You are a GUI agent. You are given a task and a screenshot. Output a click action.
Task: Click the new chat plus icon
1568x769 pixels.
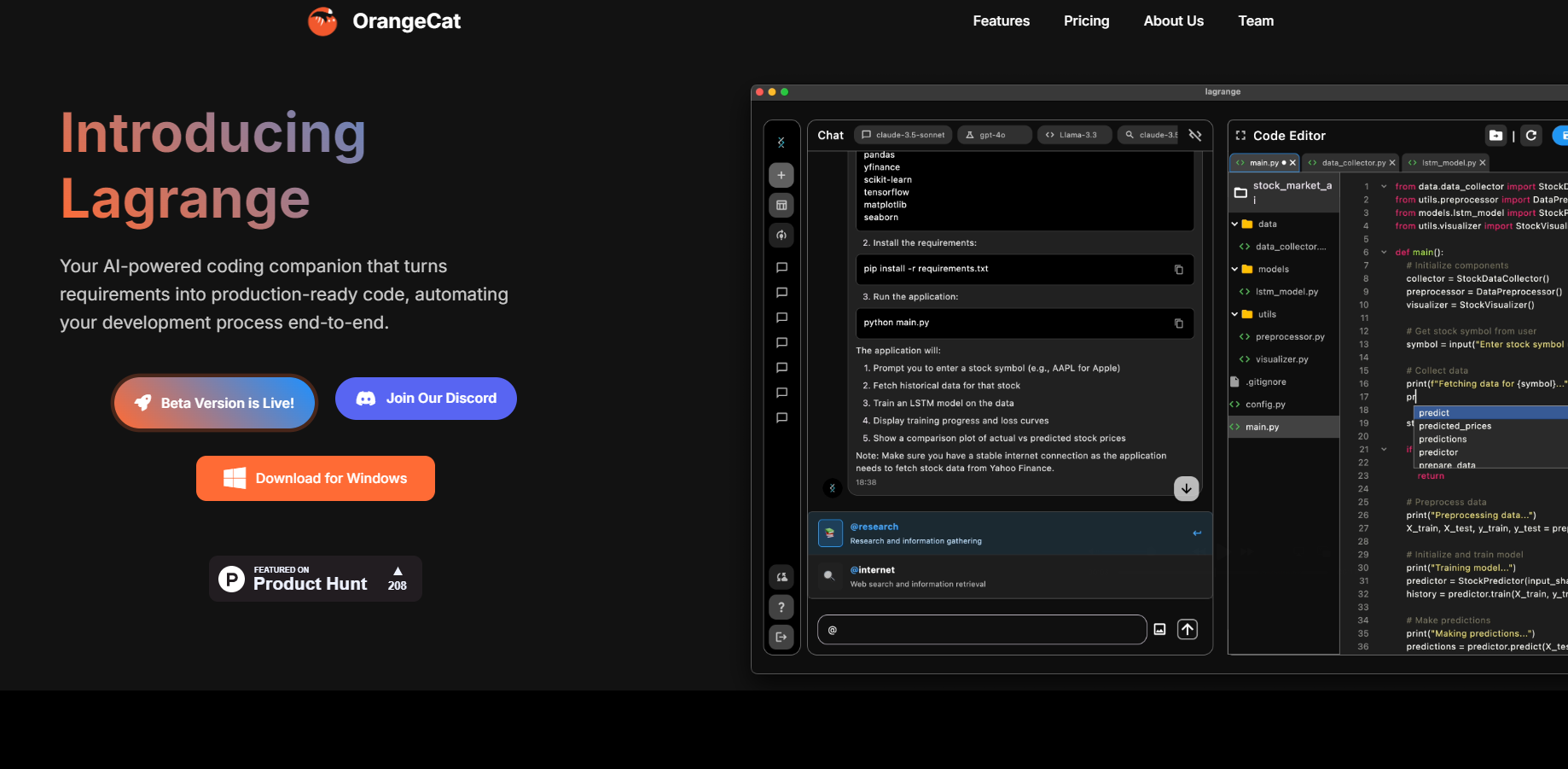coord(781,175)
